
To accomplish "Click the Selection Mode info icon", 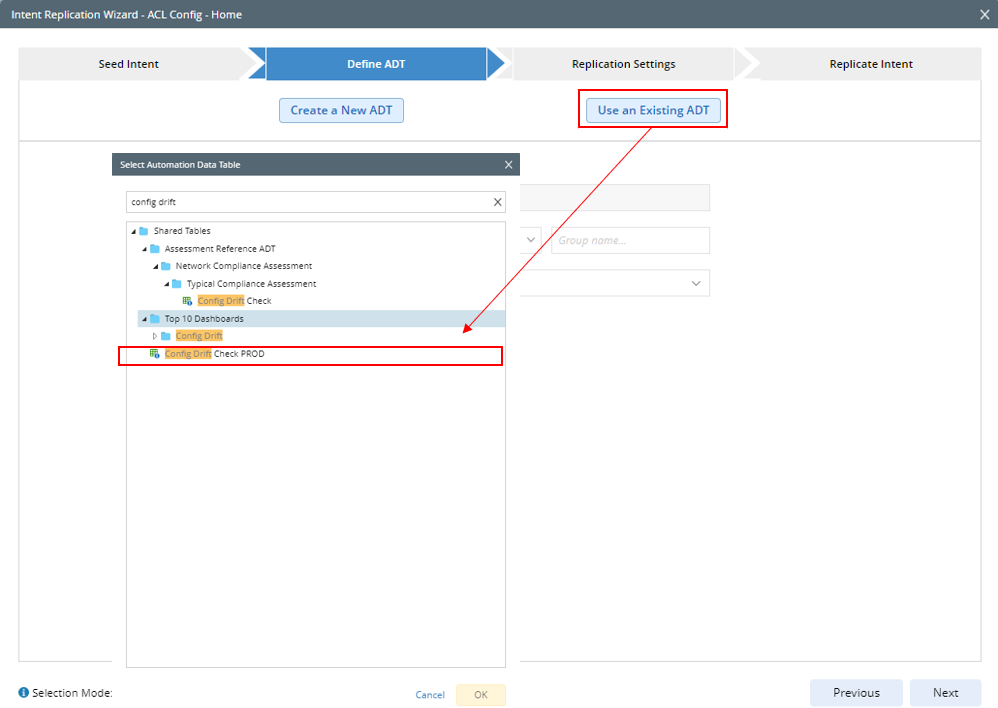I will point(24,693).
